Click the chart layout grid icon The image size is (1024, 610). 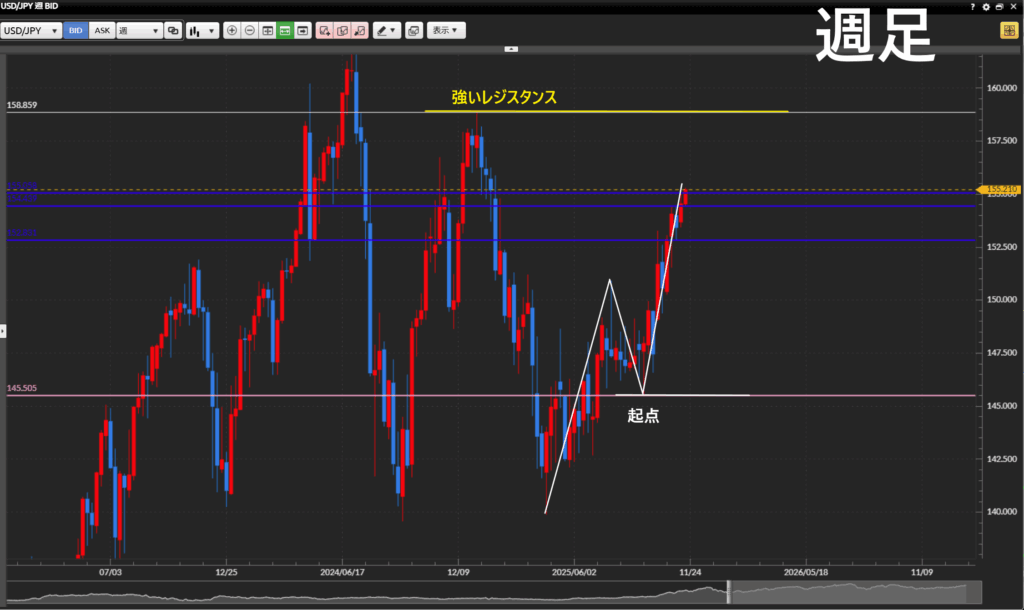tap(267, 31)
